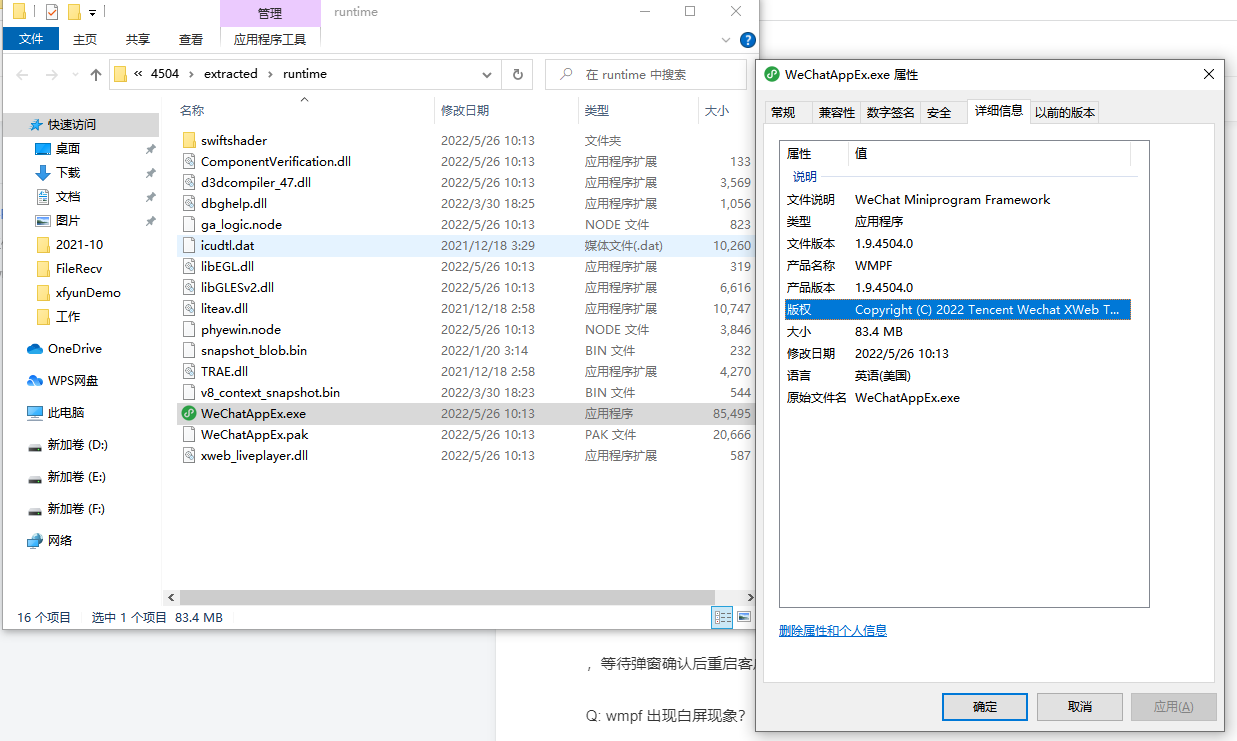Click the remove properties and personal info link
Screen dimensions: 1237x741
[x=833, y=630]
